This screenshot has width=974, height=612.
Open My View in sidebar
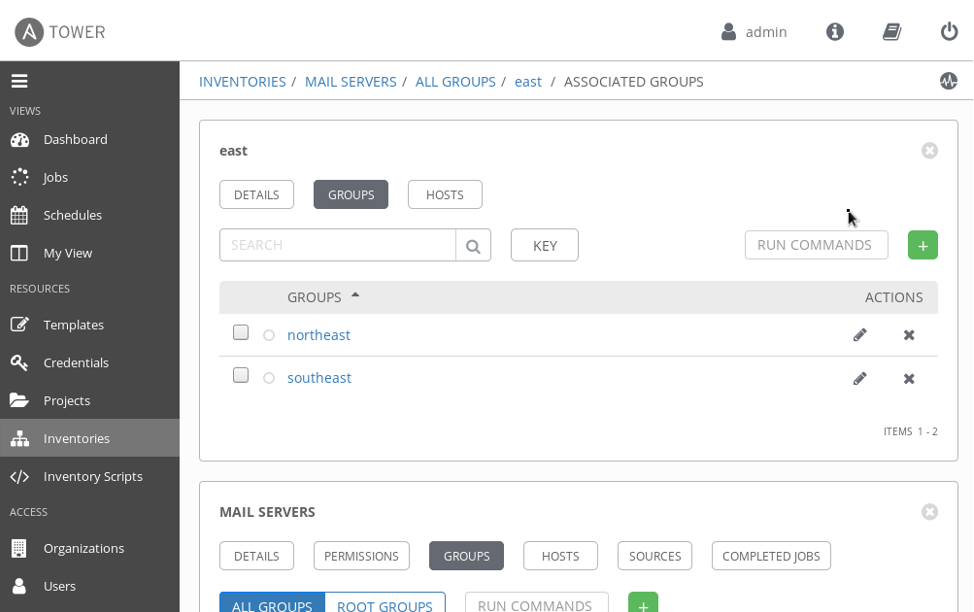coord(89,253)
